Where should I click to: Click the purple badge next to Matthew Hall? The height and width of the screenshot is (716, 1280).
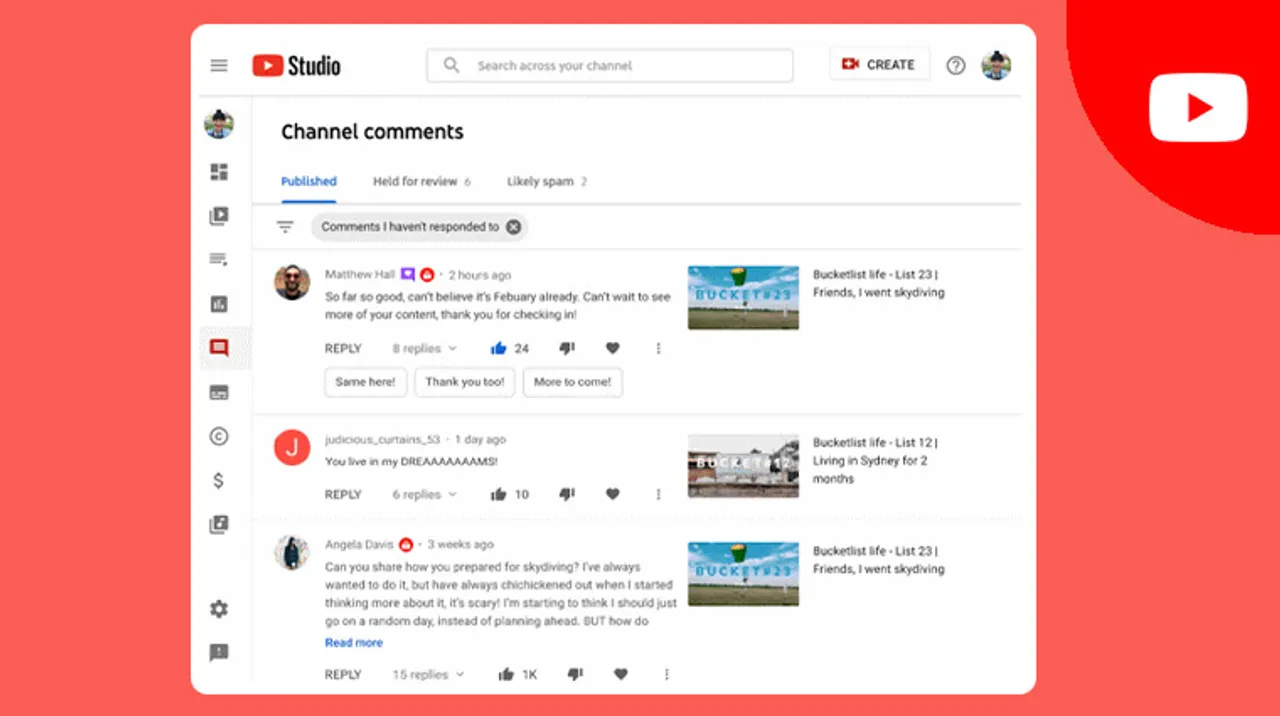[408, 274]
